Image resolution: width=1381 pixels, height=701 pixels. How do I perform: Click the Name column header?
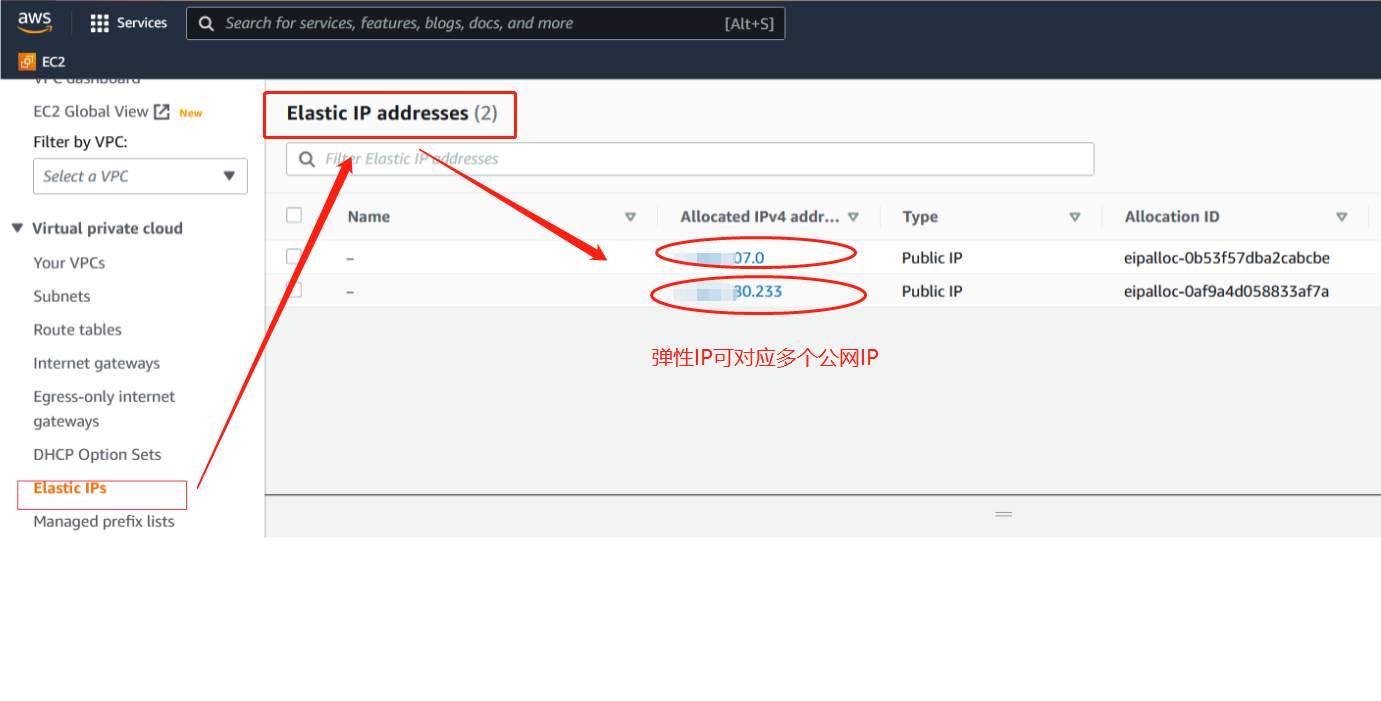tap(369, 217)
